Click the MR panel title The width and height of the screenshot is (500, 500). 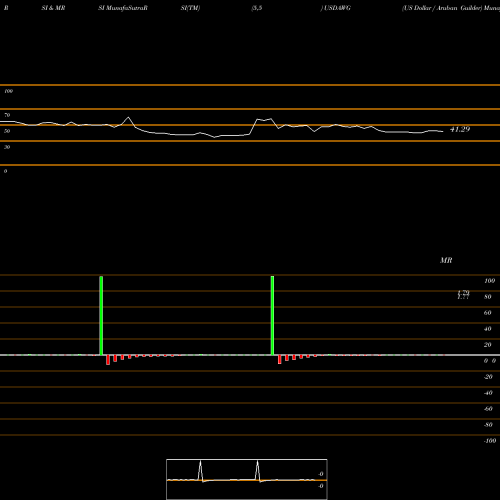pyautogui.click(x=446, y=260)
